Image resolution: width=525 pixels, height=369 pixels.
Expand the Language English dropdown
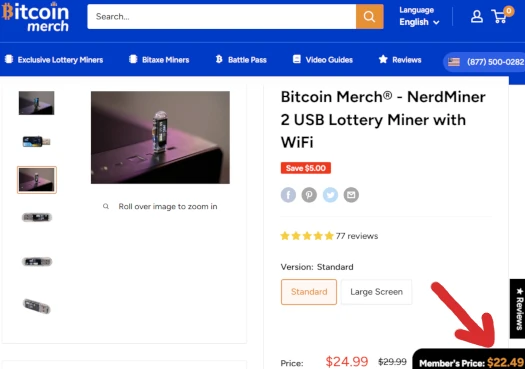click(x=419, y=16)
